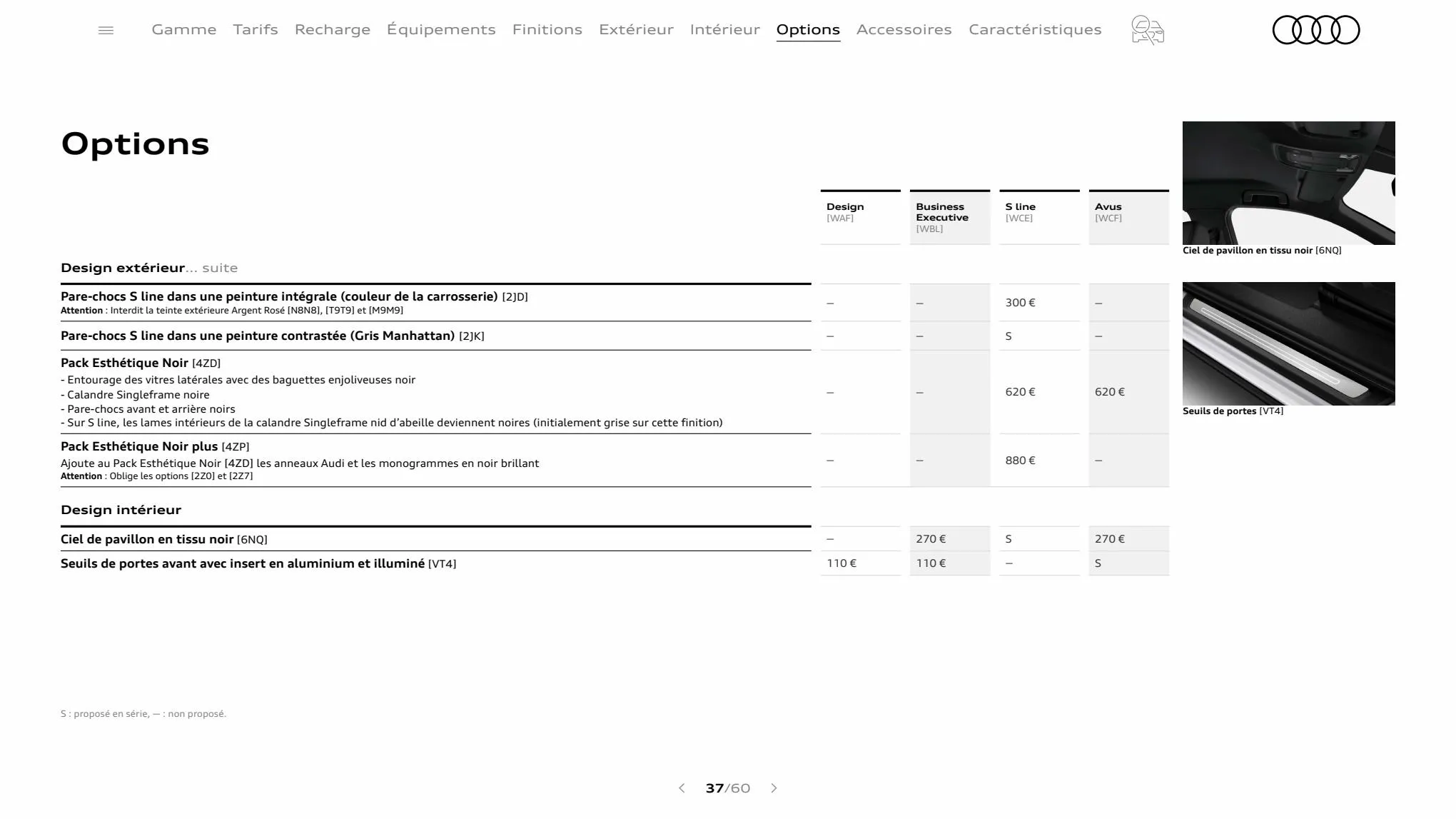The image size is (1456, 819).
Task: Click 'Calandre Singleframe noire' bullet line
Action: click(x=135, y=395)
